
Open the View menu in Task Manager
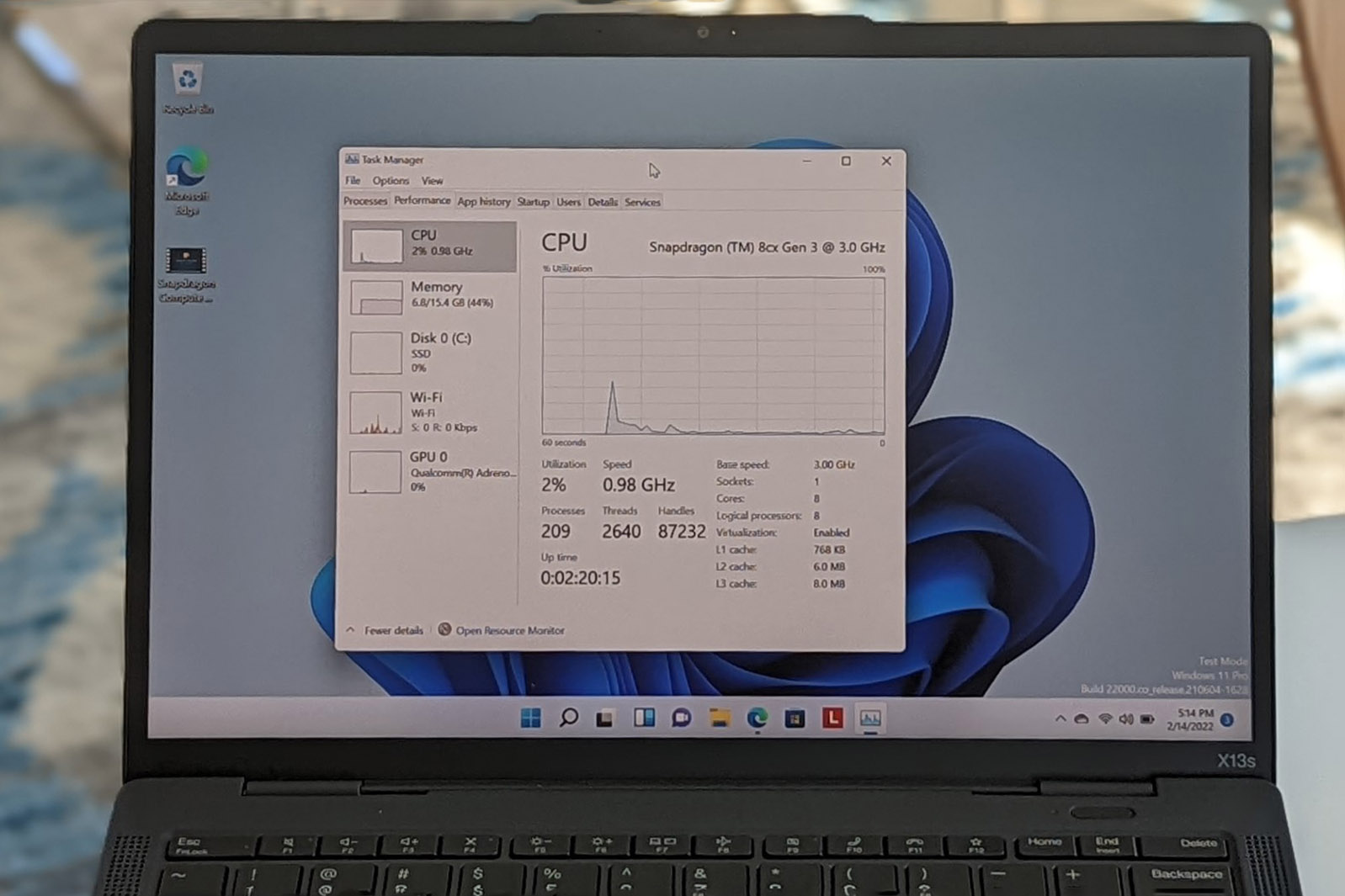432,180
